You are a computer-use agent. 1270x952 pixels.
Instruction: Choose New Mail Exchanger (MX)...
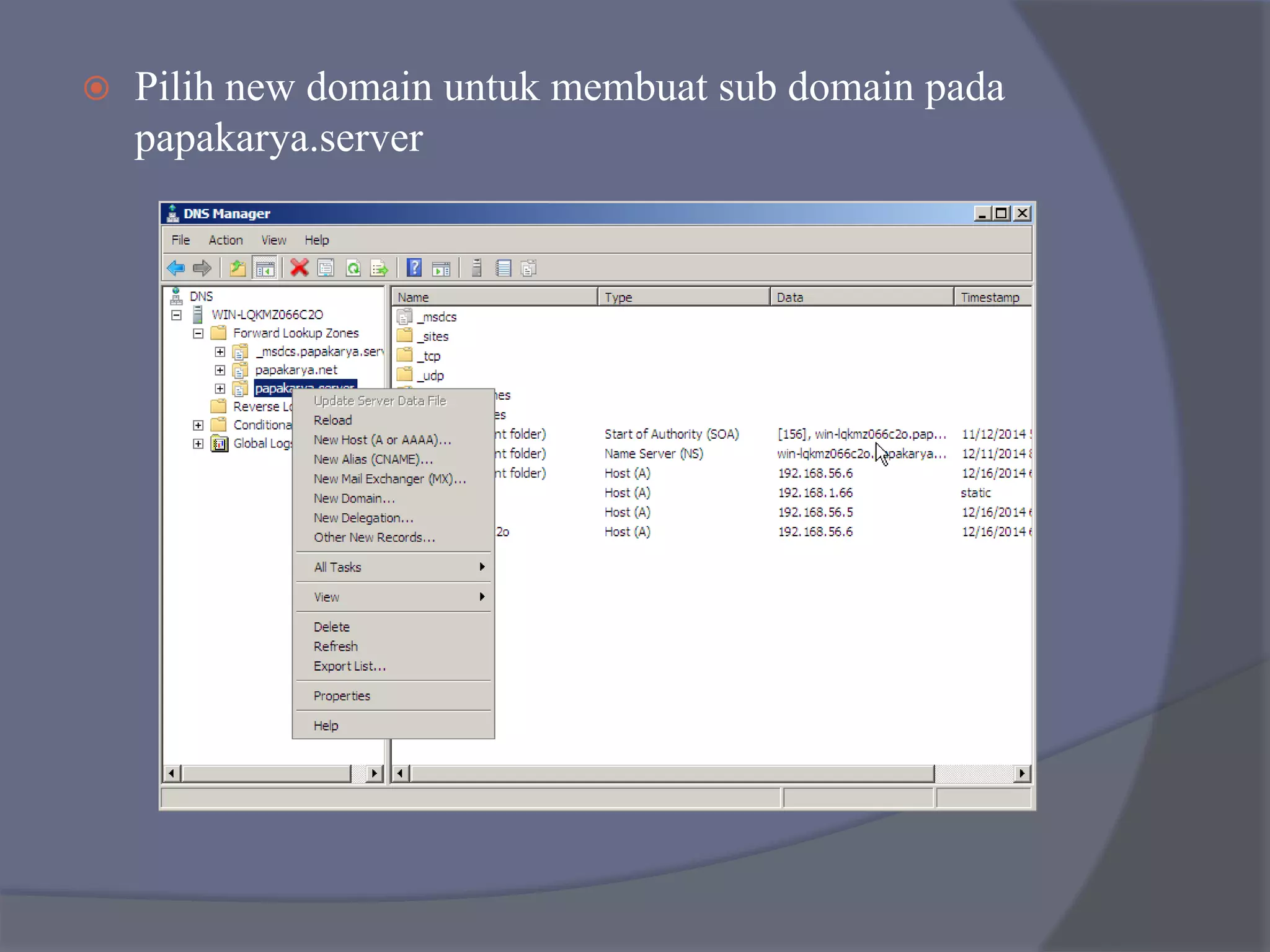(394, 478)
